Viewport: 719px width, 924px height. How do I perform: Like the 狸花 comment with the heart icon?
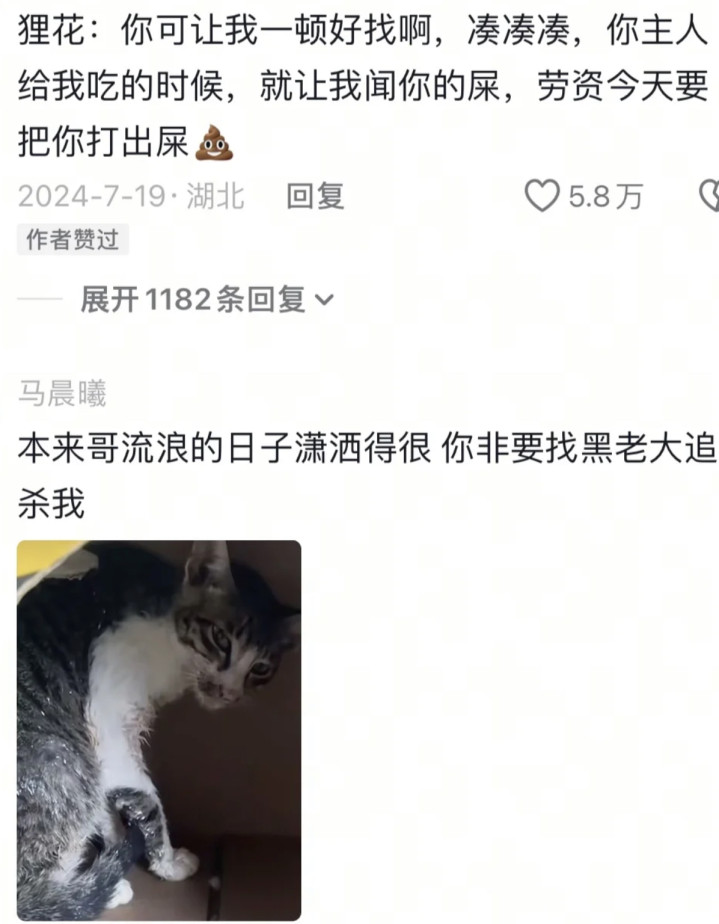click(x=542, y=196)
